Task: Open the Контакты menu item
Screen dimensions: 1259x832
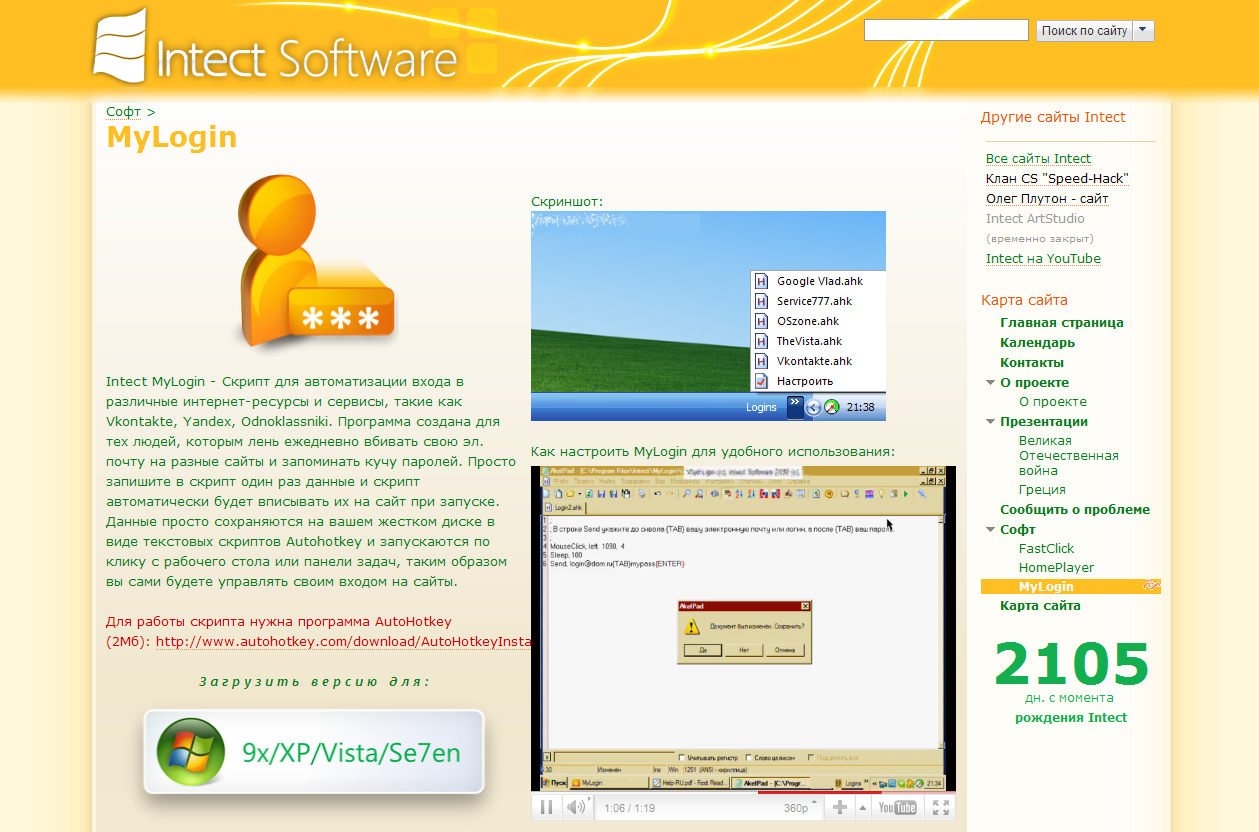Action: (x=1032, y=363)
